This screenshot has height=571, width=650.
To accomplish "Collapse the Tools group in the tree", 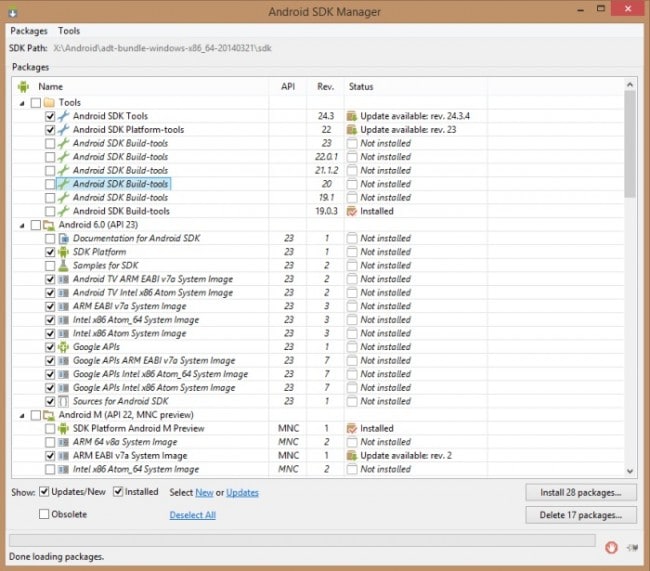I will tap(22, 103).
